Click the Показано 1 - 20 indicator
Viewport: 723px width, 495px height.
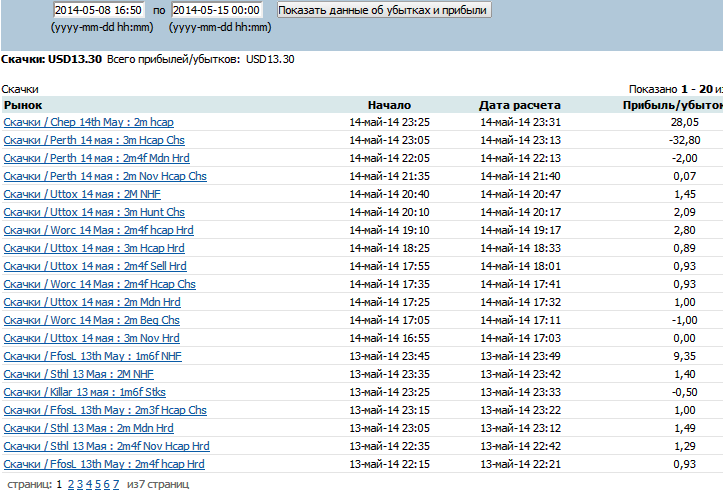click(676, 89)
